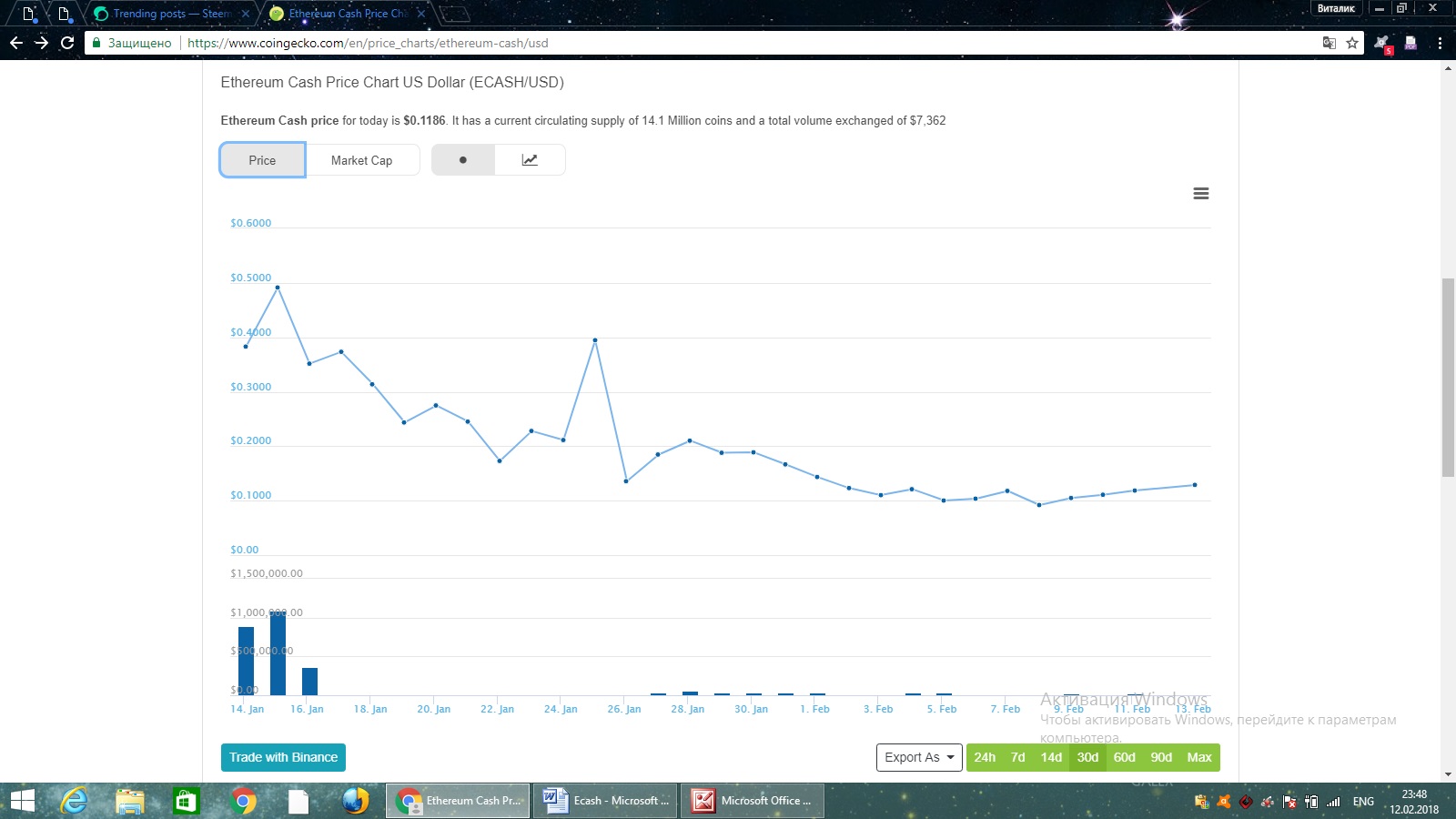Viewport: 1456px width, 819px height.
Task: Click the 16 Jan peak price point
Action: [278, 288]
